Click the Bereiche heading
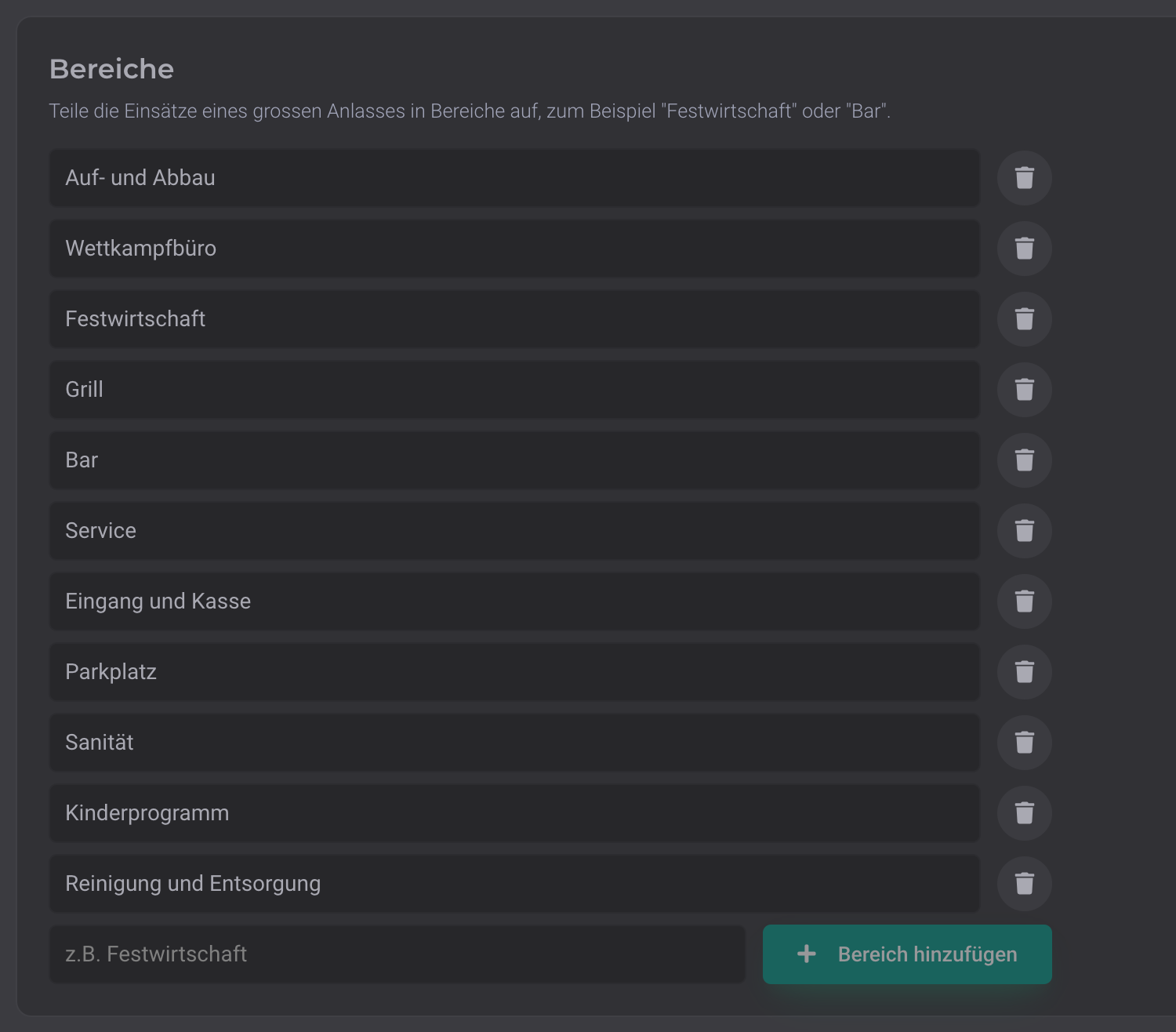The image size is (1176, 1032). point(111,69)
